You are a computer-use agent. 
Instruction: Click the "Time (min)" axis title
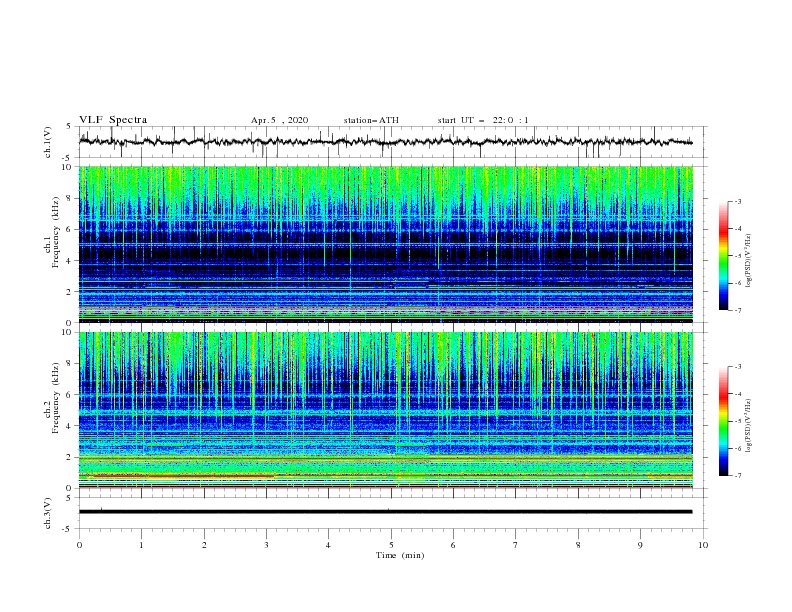pyautogui.click(x=400, y=555)
